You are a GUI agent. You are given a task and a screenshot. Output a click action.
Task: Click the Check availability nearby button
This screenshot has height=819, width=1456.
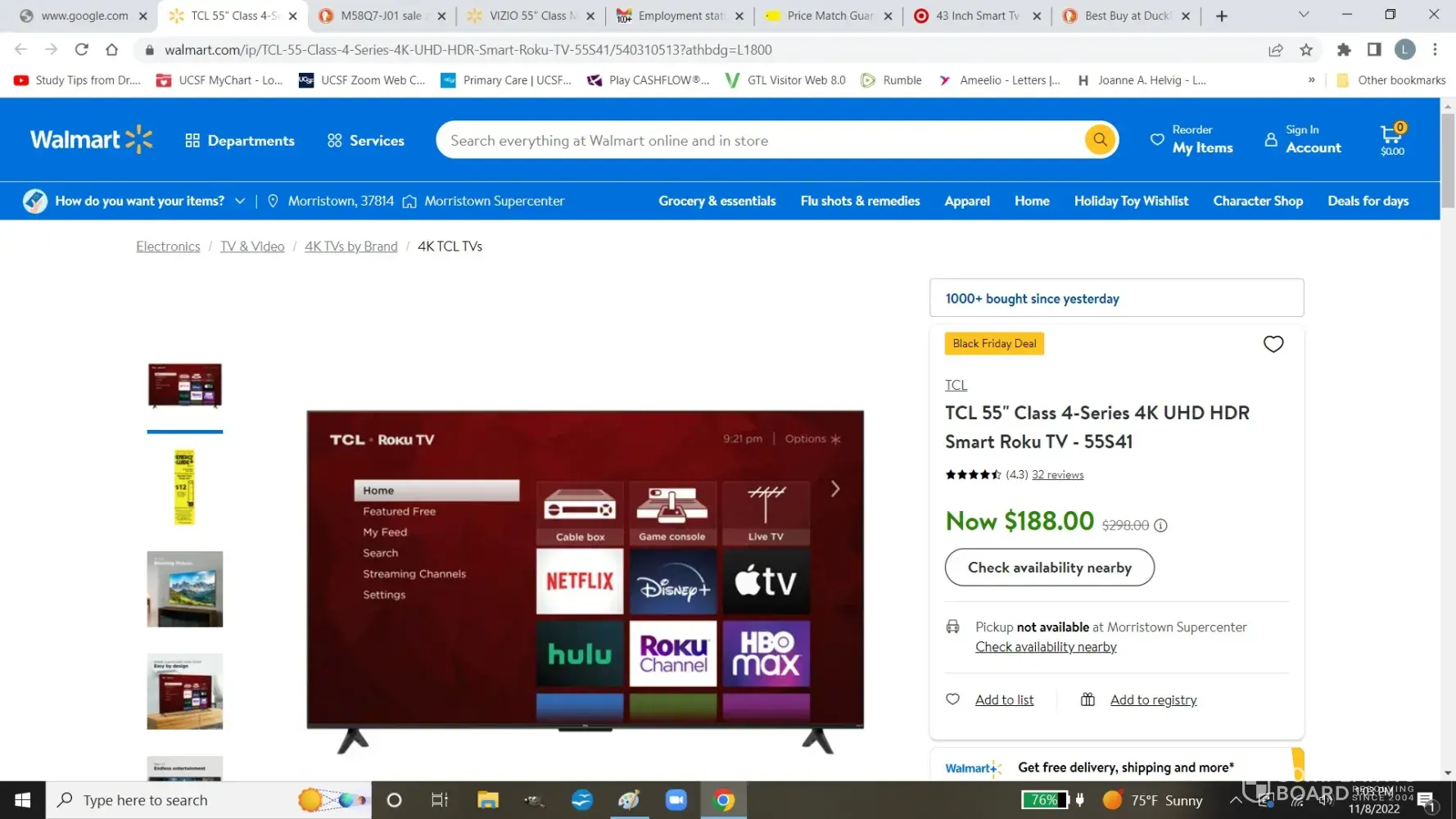1049,568
